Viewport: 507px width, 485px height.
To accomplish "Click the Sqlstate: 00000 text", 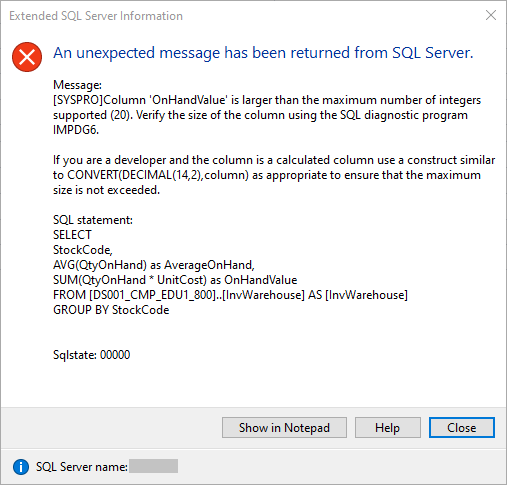I will click(92, 355).
